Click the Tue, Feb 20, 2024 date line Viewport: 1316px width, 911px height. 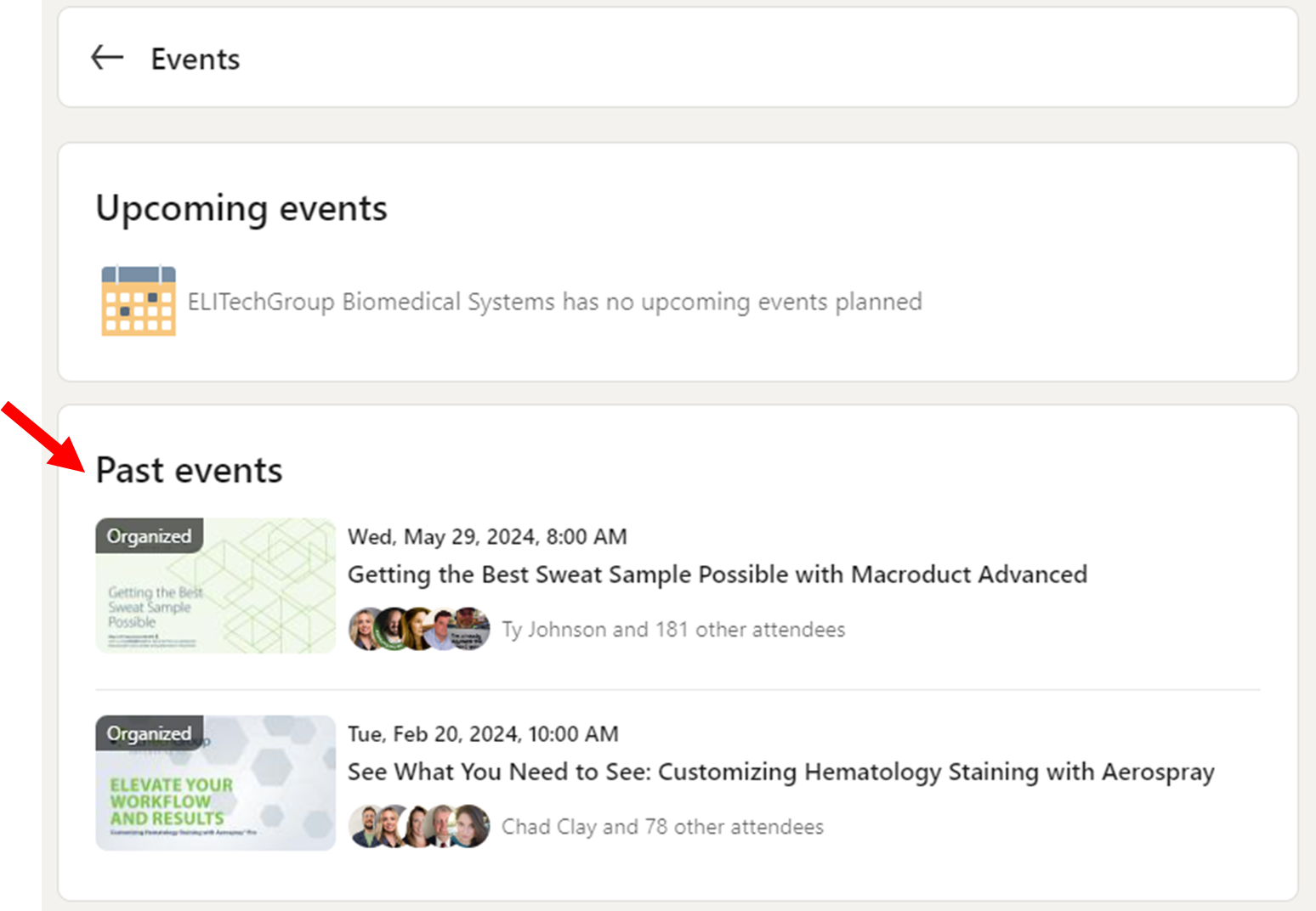483,734
